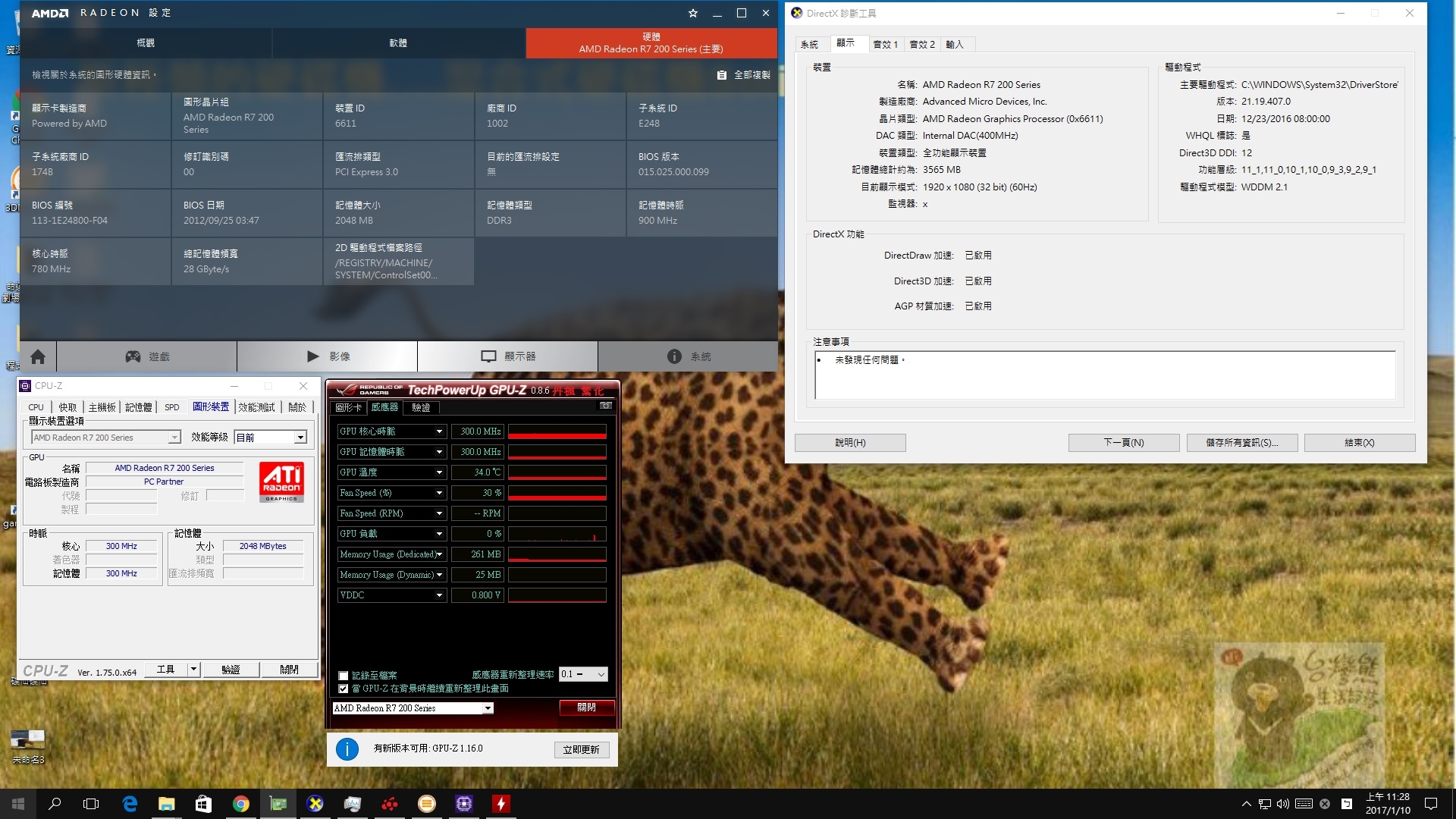Click the 立即更新 update button for GPU-Z
Screen dimensions: 1456x819
click(x=581, y=750)
